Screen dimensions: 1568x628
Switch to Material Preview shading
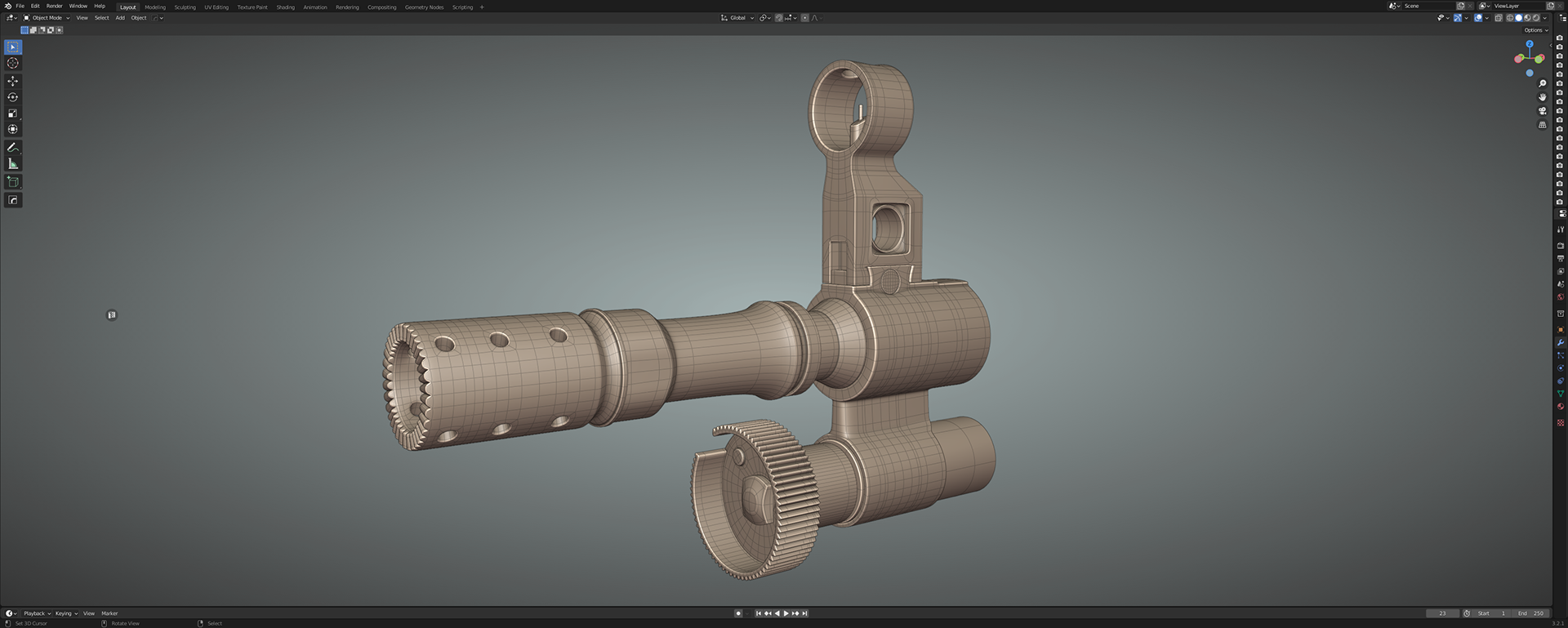1527,18
